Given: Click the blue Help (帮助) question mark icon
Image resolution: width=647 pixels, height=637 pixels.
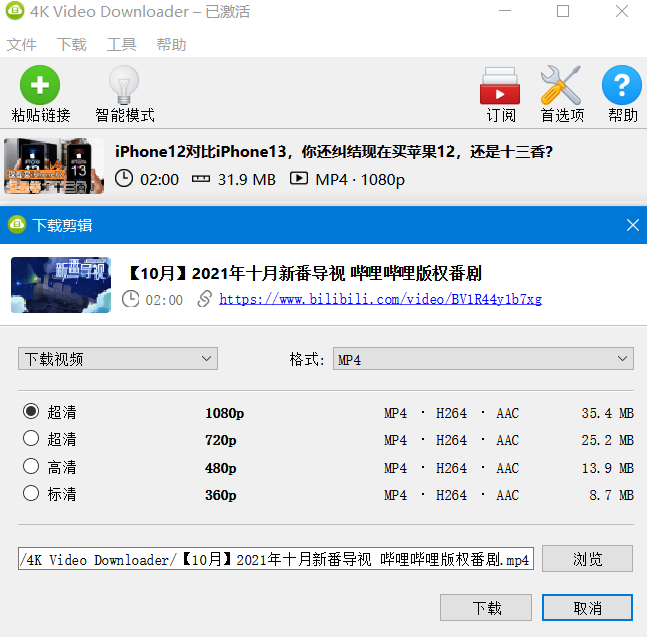Looking at the screenshot, I should click(622, 85).
